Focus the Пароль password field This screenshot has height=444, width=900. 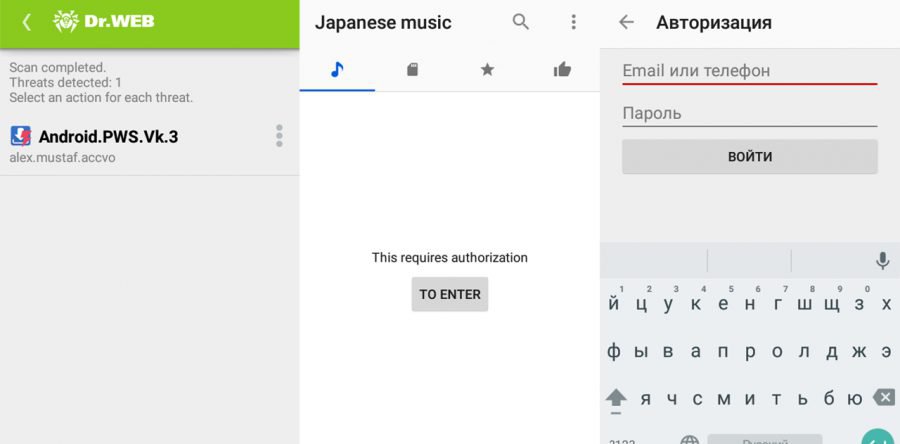click(750, 113)
